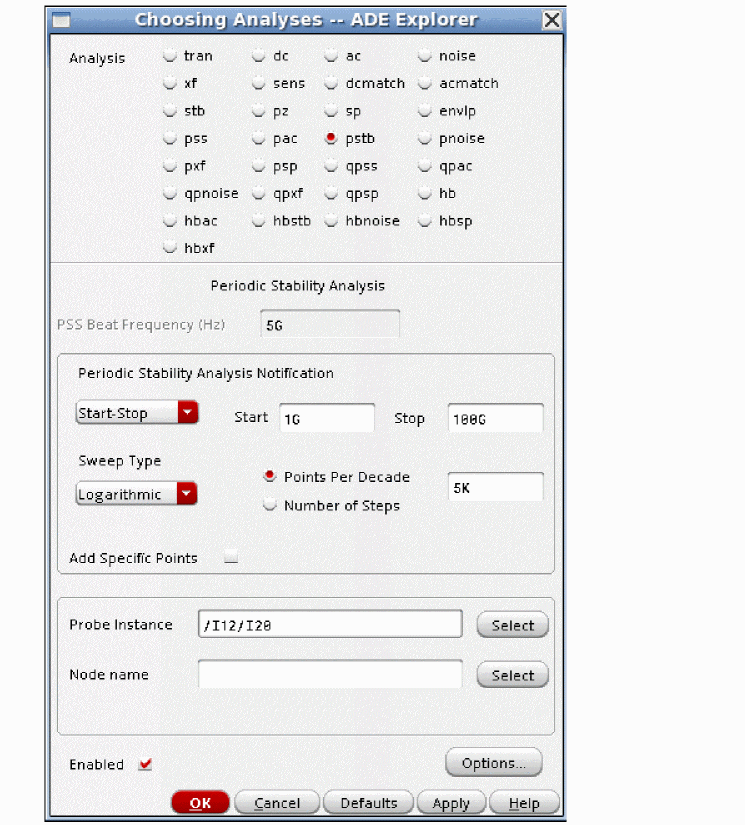
Task: Select the qpxf analysis option
Action: (x=258, y=193)
